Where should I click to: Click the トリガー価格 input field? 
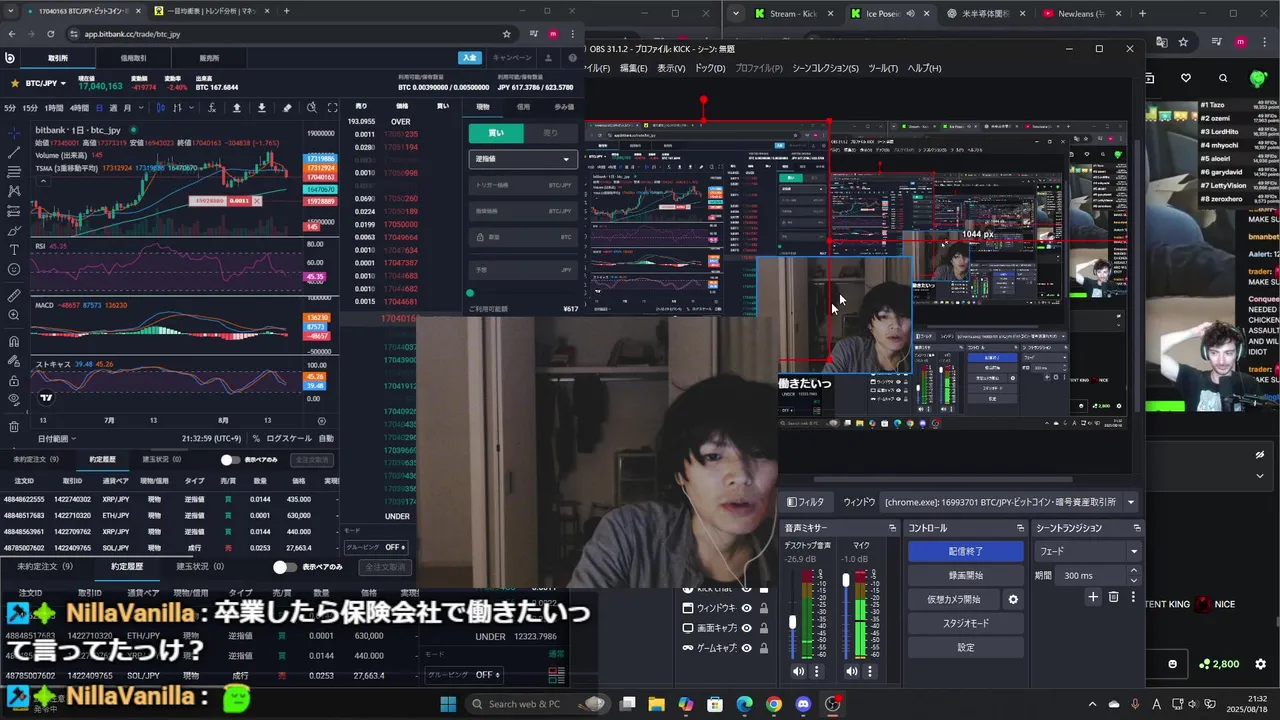(523, 185)
